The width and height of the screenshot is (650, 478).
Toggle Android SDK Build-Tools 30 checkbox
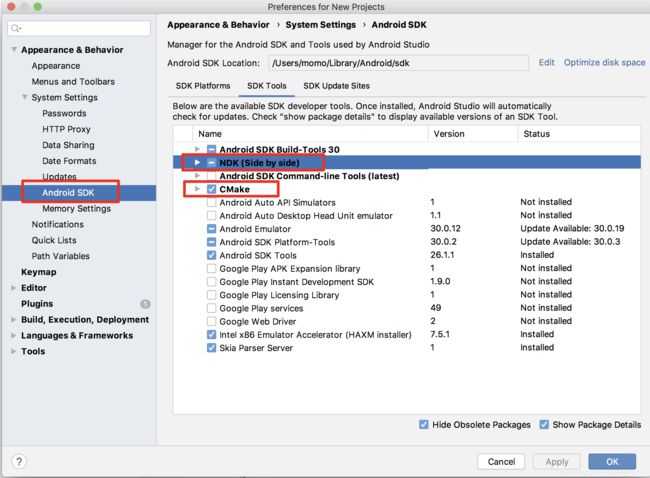[x=211, y=149]
